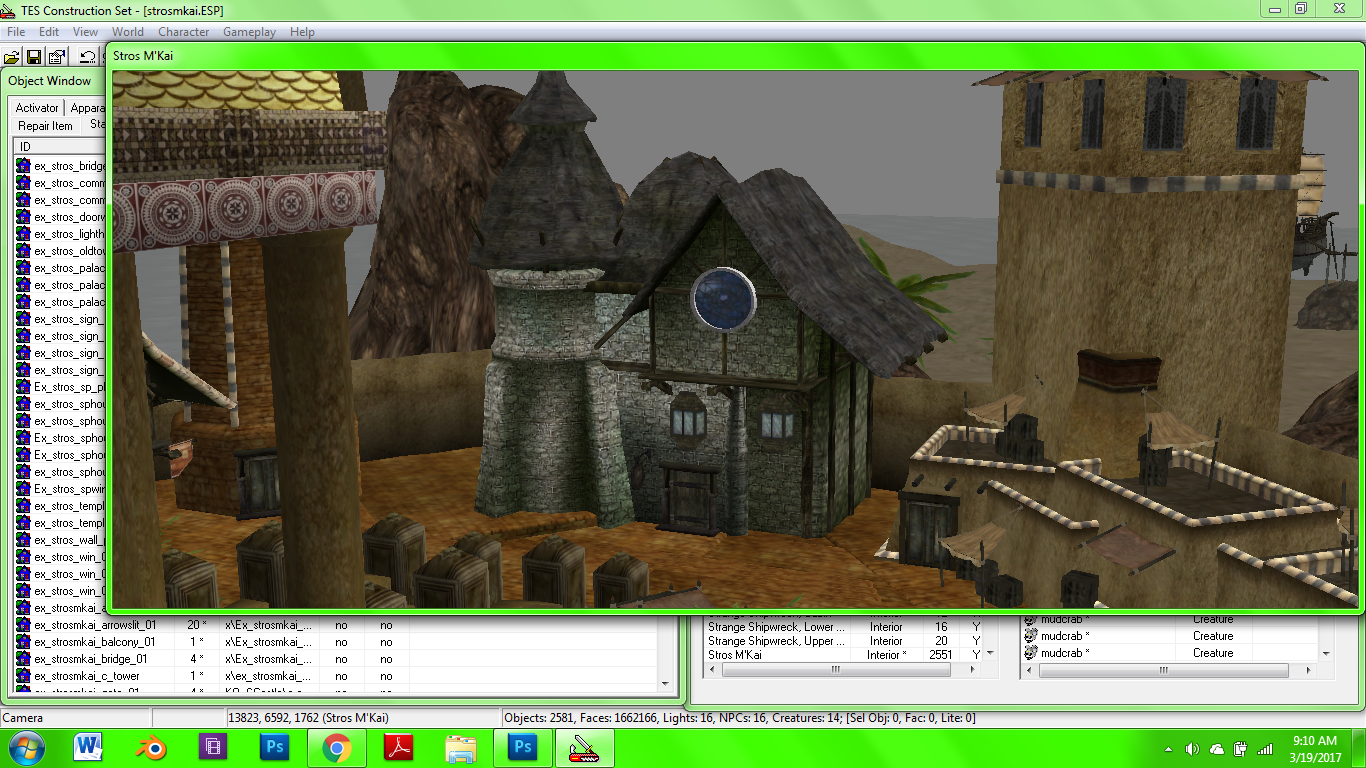The height and width of the screenshot is (768, 1366).
Task: Click the cell list scroll-down arrow
Action: coord(991,655)
